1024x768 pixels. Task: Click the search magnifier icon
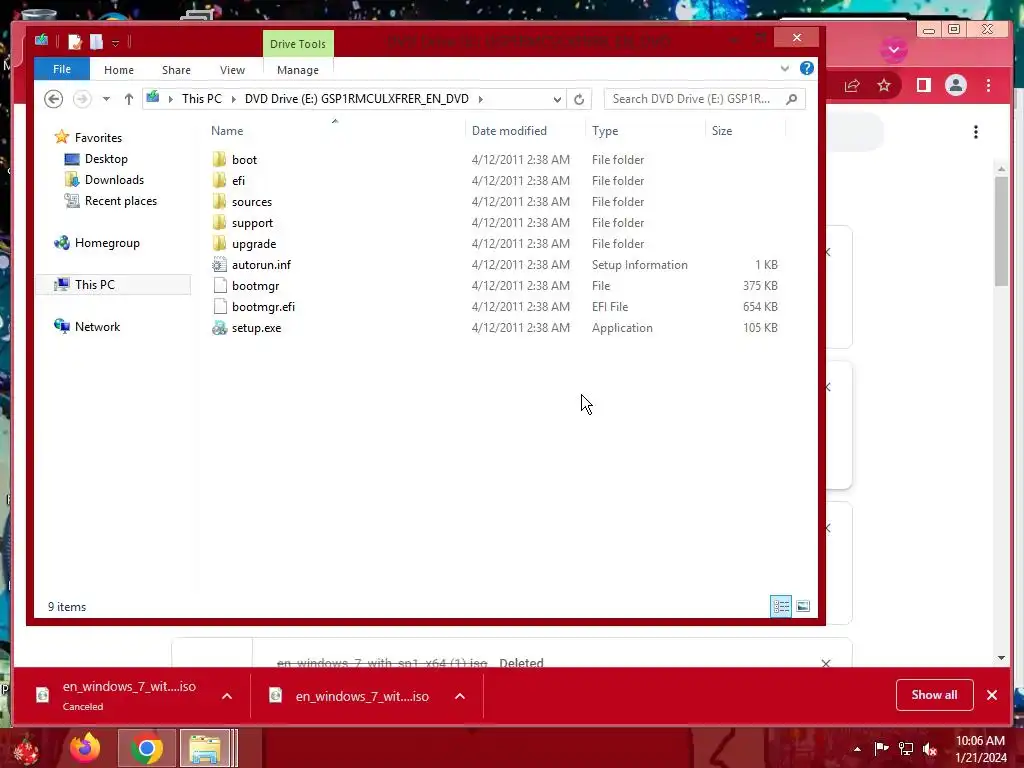[792, 99]
